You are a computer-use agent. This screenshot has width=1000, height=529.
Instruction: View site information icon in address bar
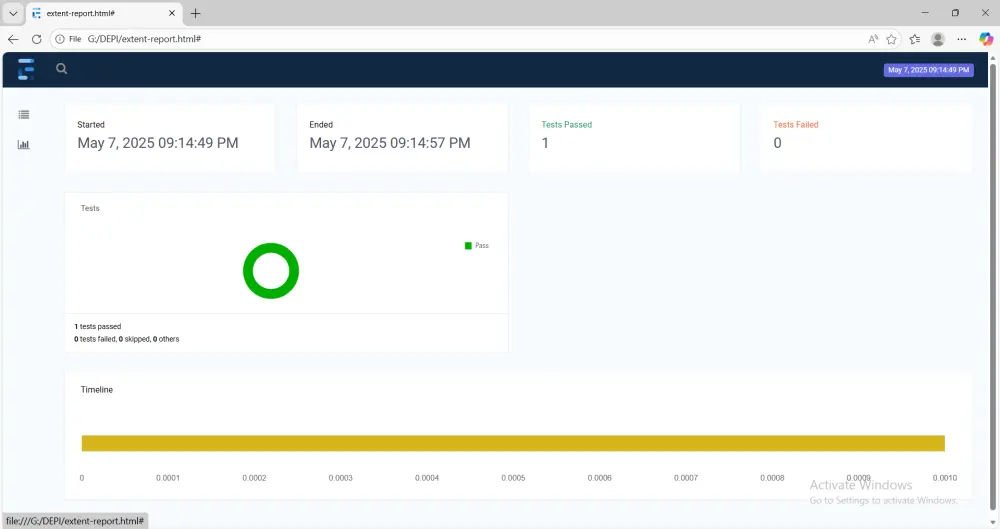60,39
